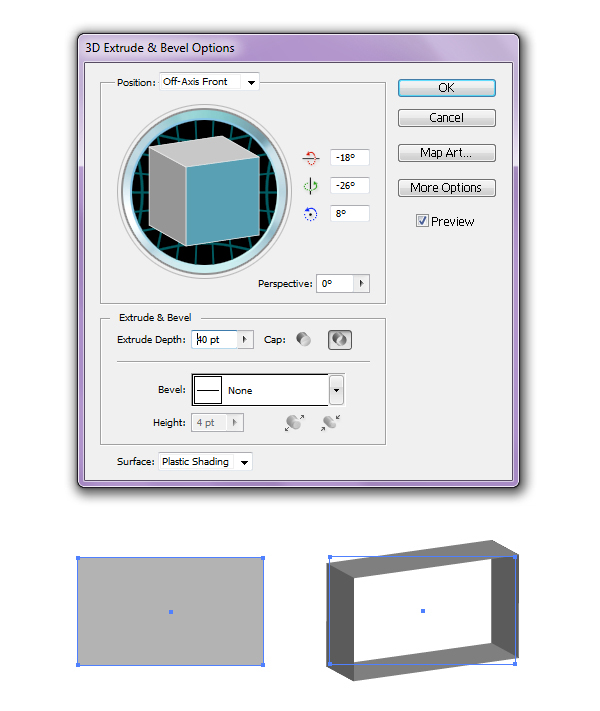This screenshot has width=600, height=711.
Task: Click the bevel Height input field
Action: pos(210,423)
